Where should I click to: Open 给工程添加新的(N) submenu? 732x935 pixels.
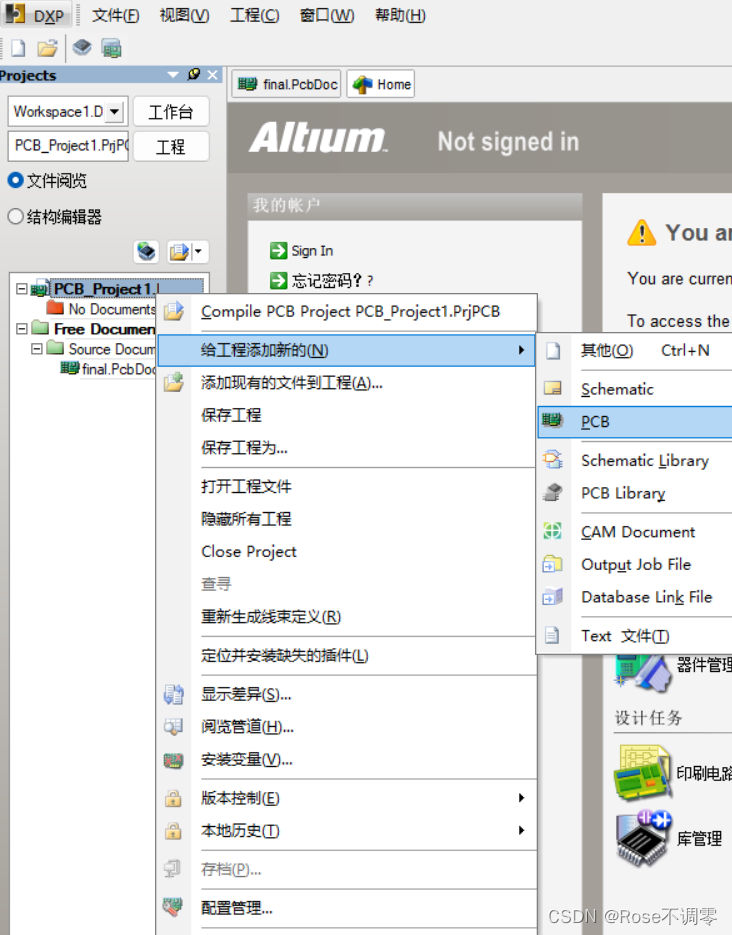point(347,350)
